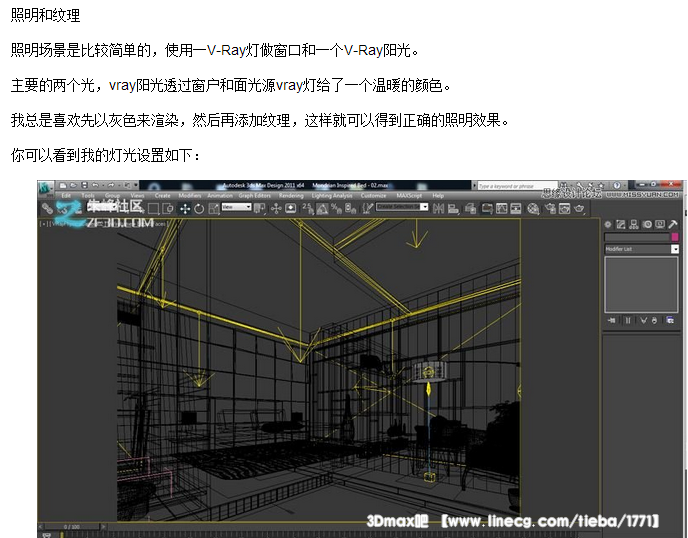Open the Rendering menu
The height and width of the screenshot is (538, 688).
(291, 196)
